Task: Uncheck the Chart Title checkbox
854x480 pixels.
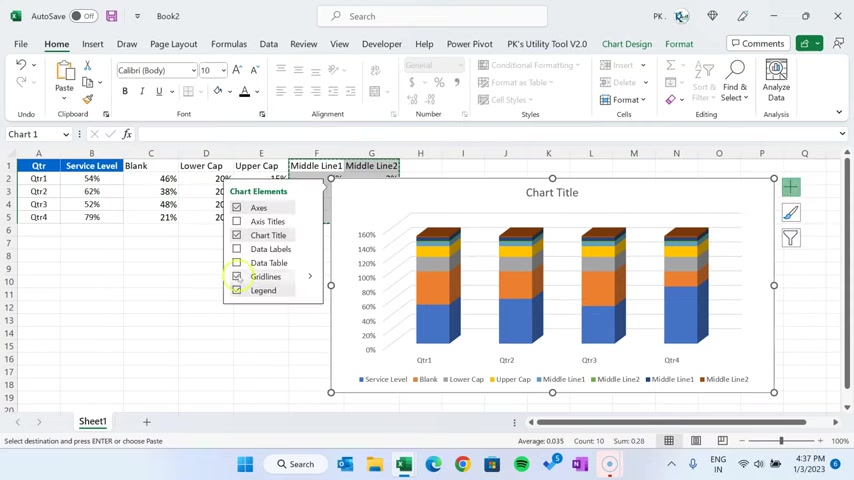Action: click(236, 235)
